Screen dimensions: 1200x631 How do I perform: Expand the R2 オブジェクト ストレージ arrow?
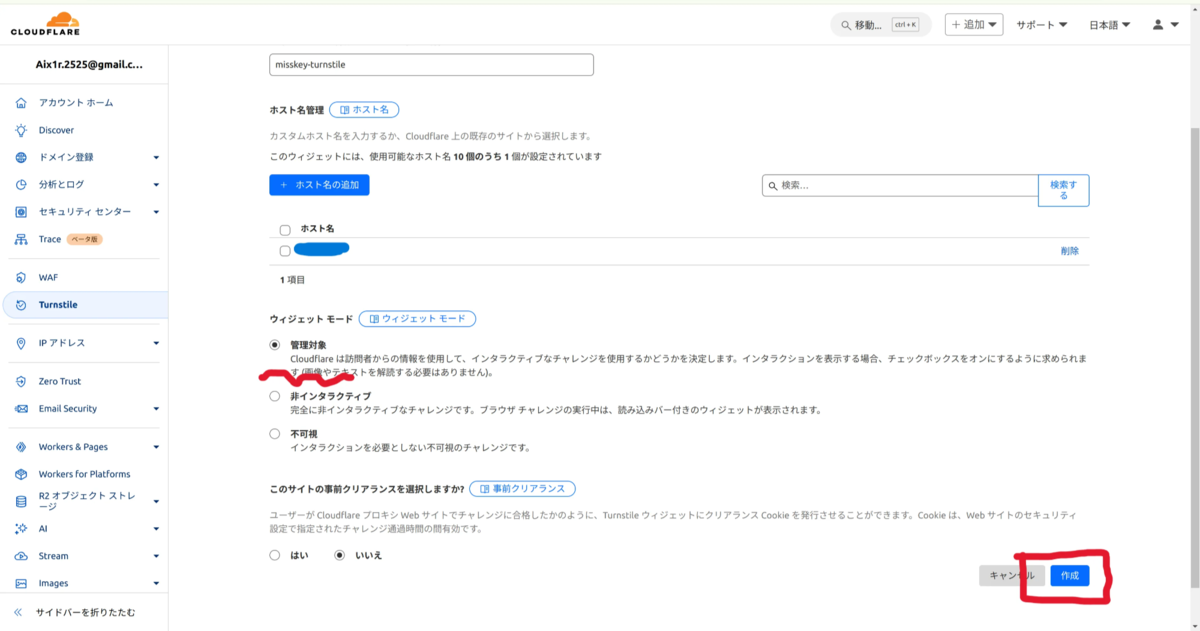[x=156, y=501]
